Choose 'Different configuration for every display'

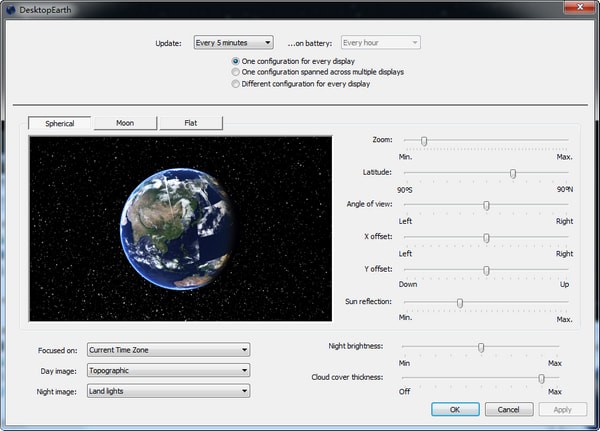pyautogui.click(x=236, y=84)
